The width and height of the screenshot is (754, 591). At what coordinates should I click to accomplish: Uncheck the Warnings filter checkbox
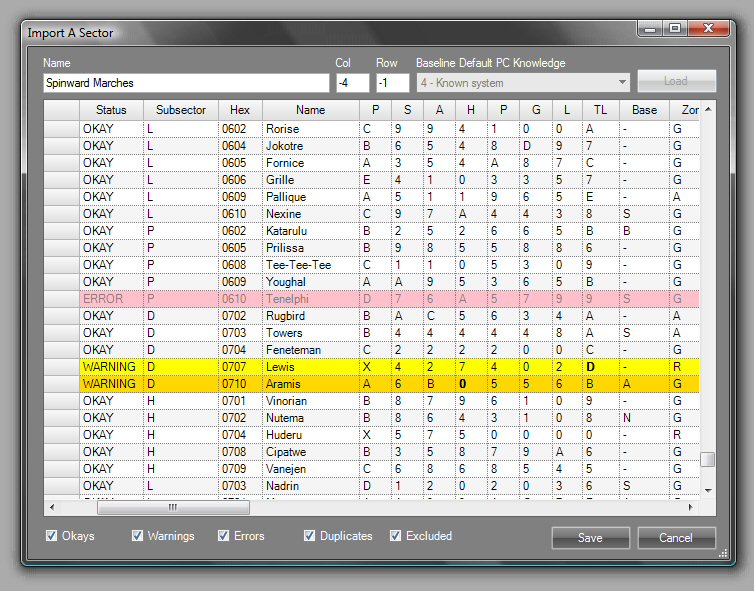point(138,536)
